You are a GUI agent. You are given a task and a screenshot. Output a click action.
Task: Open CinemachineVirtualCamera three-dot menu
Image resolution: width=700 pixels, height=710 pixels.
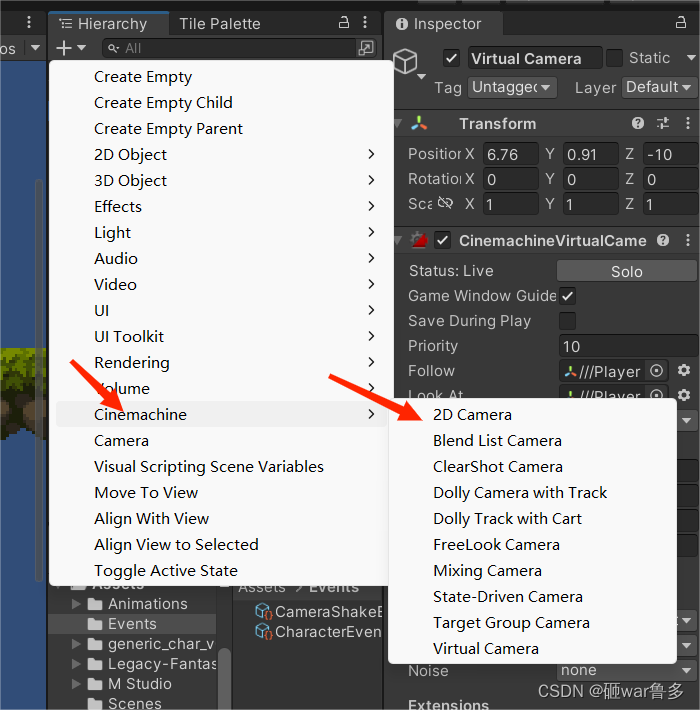[688, 240]
